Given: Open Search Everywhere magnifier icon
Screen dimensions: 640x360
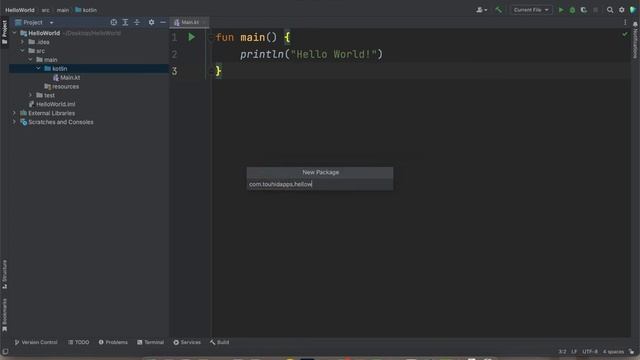Looking at the screenshot, I should (x=610, y=10).
